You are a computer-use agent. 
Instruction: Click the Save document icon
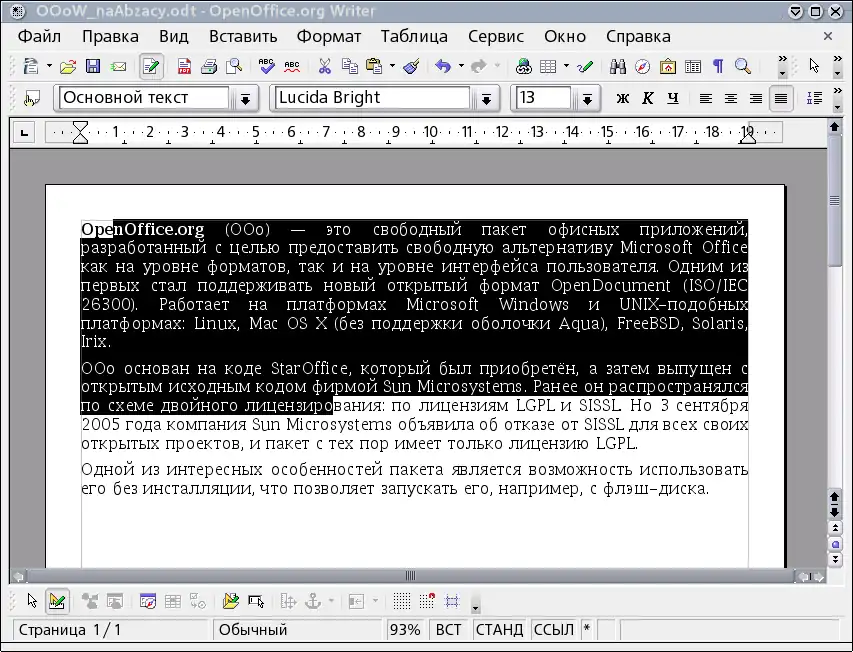(x=93, y=67)
